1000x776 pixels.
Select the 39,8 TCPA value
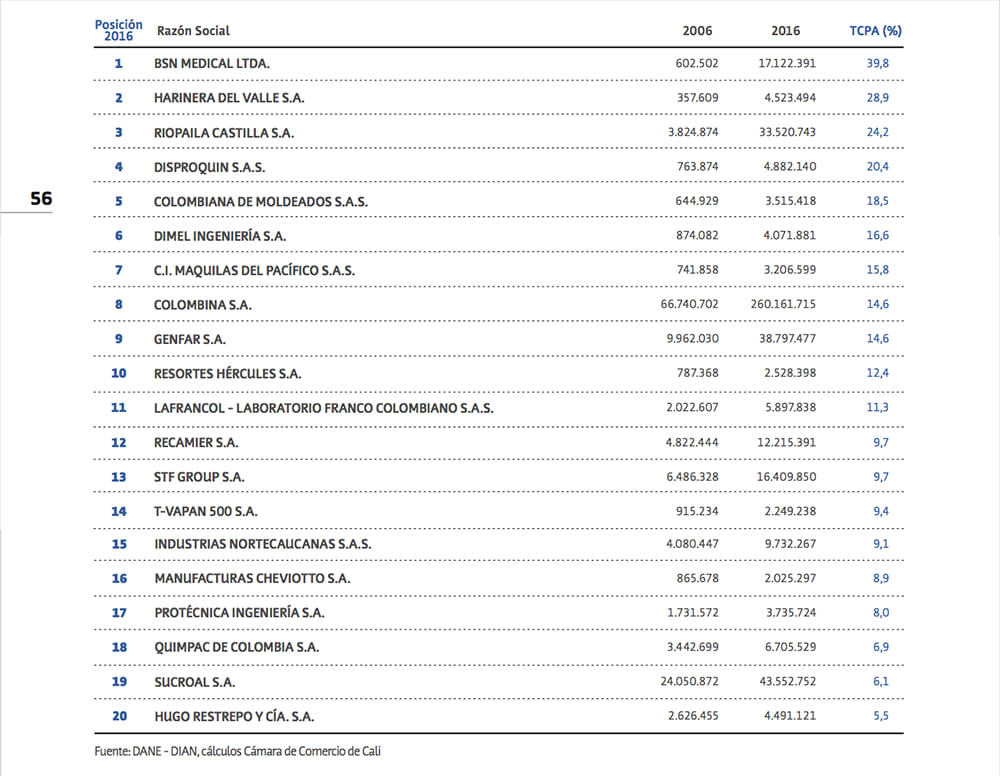pyautogui.click(x=878, y=63)
